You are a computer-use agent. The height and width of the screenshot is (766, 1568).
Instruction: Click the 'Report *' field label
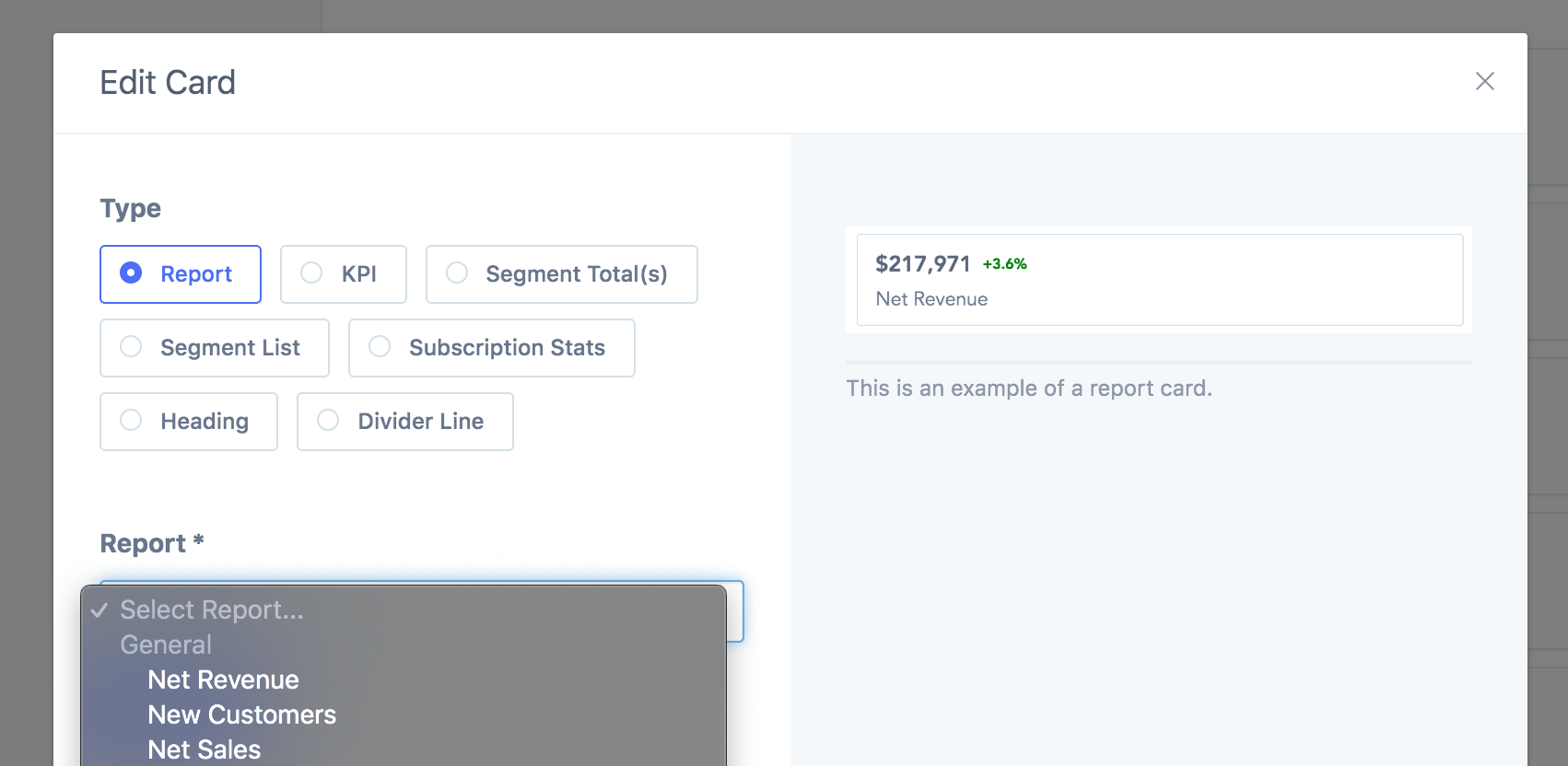[151, 543]
